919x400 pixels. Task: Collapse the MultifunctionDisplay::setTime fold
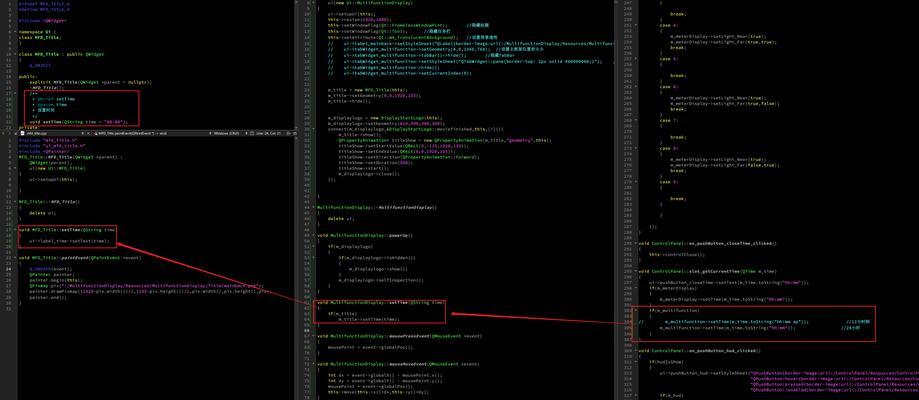[315, 303]
